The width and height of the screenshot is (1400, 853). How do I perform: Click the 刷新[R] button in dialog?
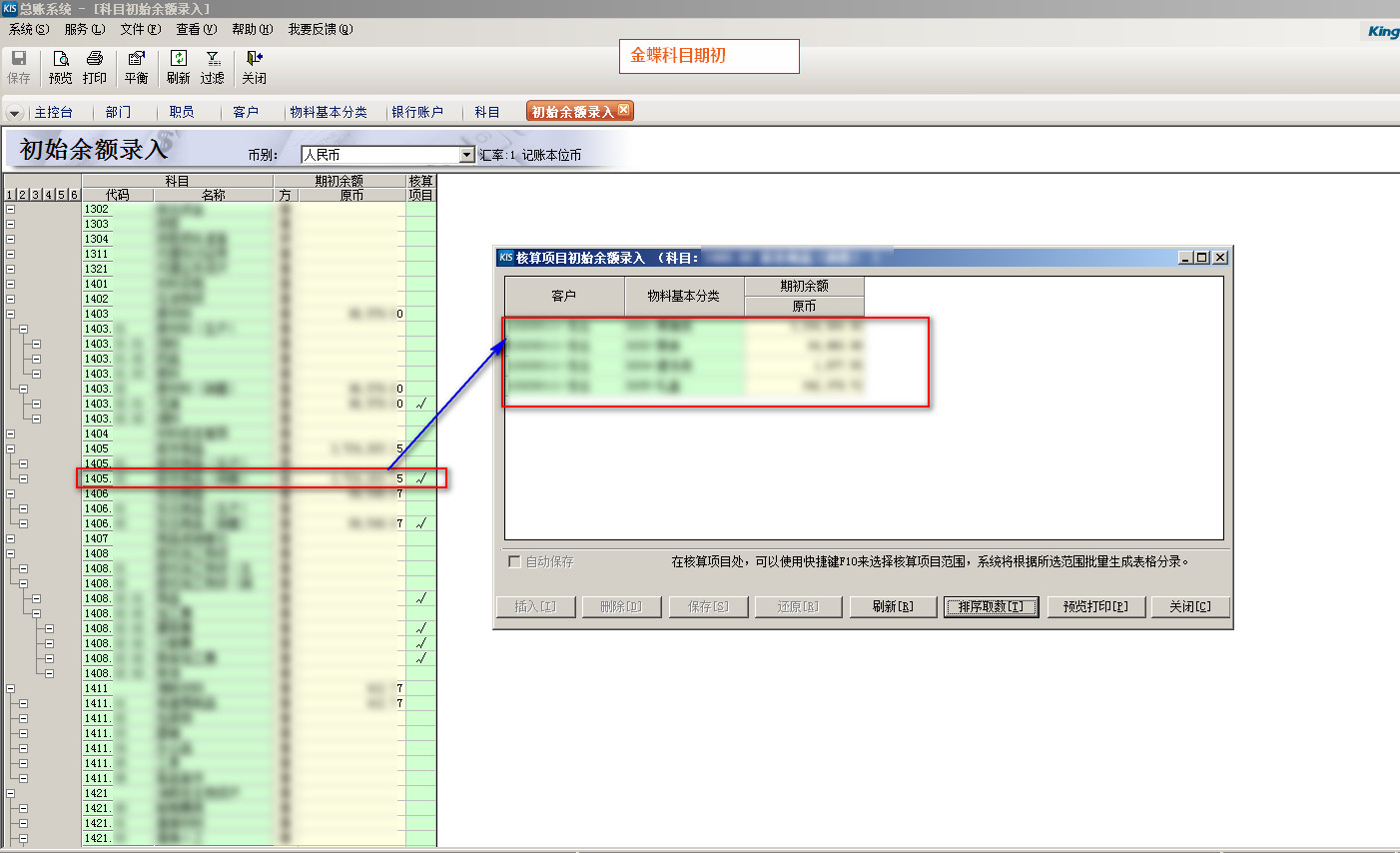893,606
